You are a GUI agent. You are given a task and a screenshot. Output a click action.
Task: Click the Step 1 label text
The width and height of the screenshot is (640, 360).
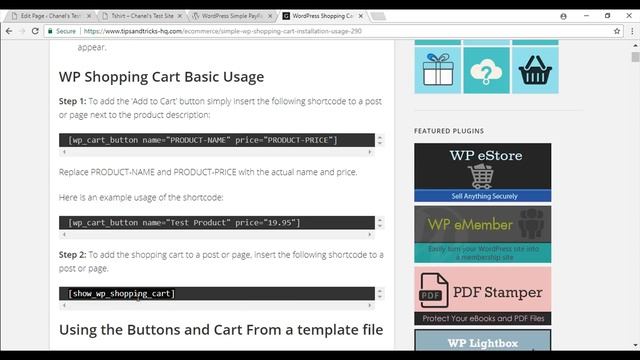72,101
